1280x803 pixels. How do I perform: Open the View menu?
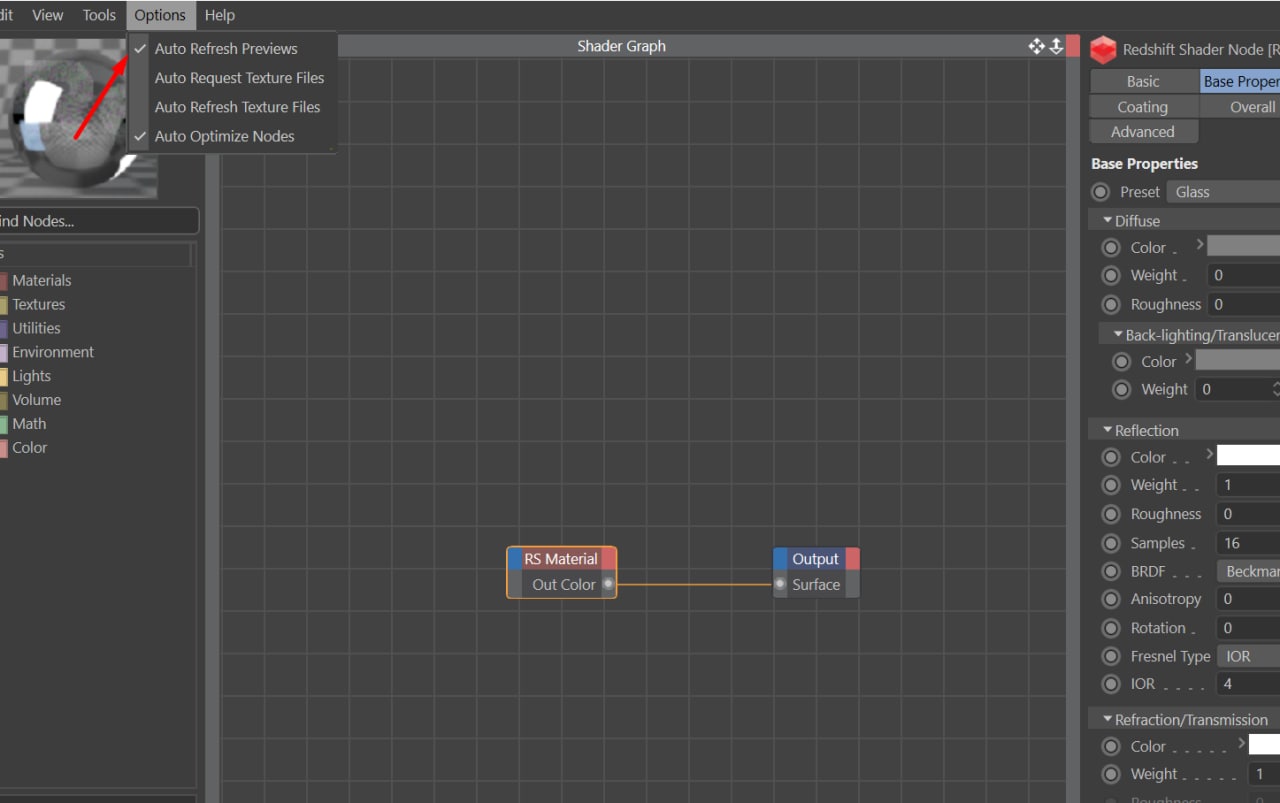[x=48, y=15]
